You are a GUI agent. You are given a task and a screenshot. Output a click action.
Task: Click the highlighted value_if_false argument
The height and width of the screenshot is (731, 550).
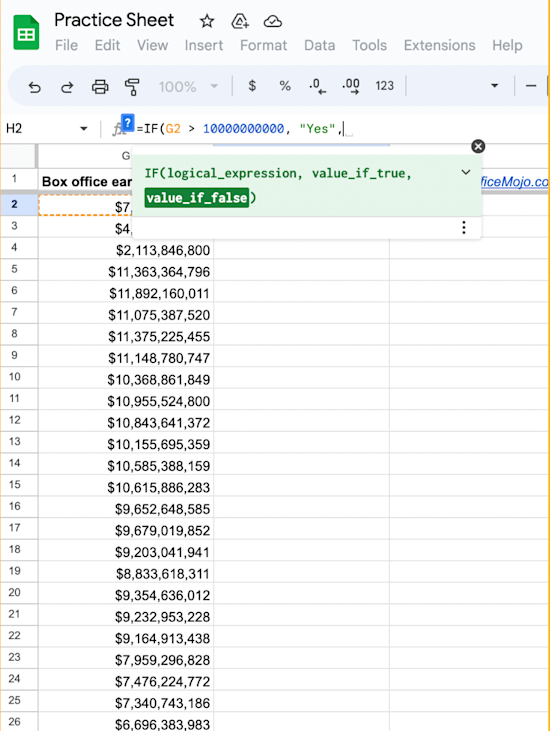pyautogui.click(x=197, y=198)
